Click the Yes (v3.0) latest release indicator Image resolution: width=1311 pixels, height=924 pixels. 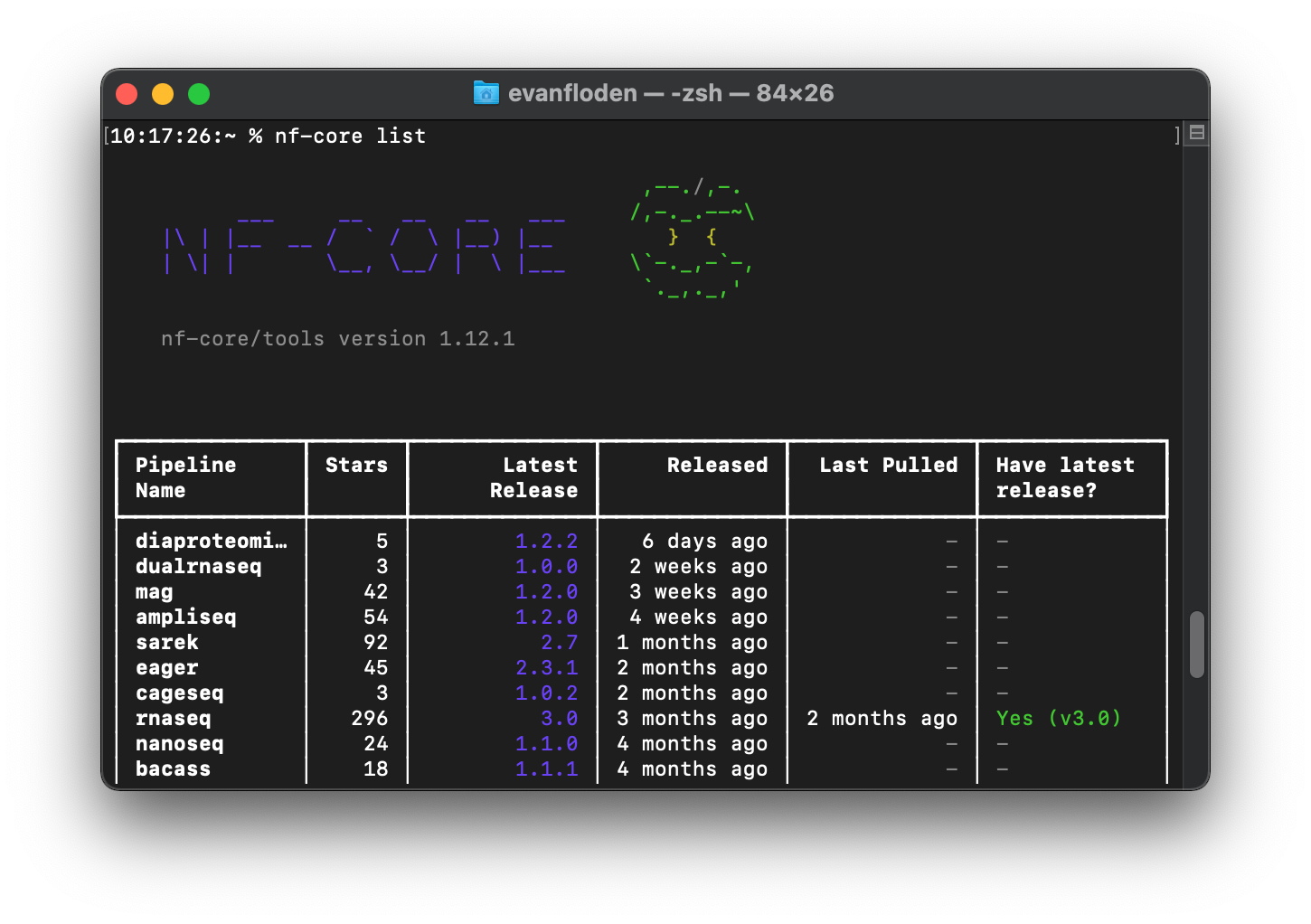coord(1058,718)
